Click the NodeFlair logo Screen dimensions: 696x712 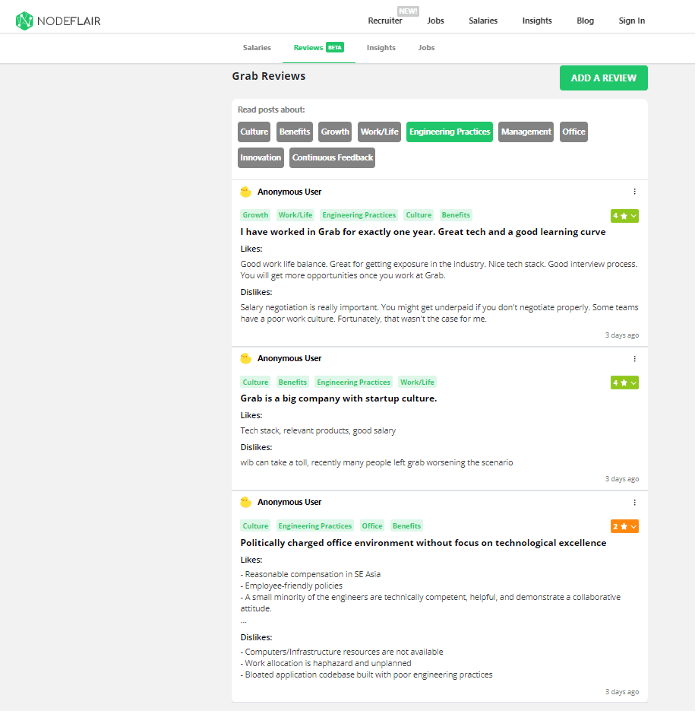(58, 21)
